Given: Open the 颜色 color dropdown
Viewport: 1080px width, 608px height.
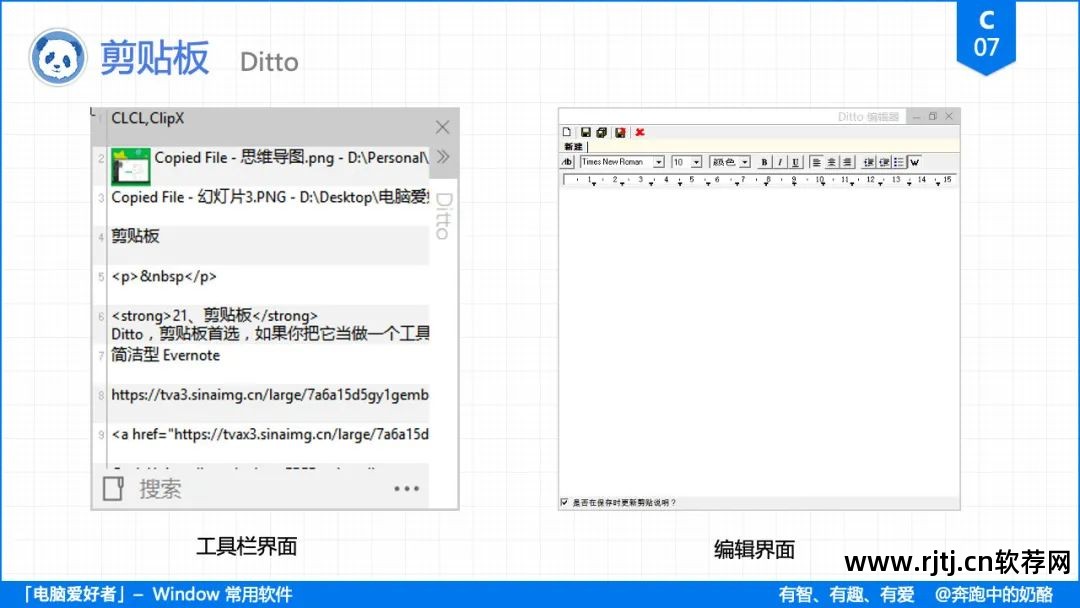Looking at the screenshot, I should pyautogui.click(x=731, y=161).
